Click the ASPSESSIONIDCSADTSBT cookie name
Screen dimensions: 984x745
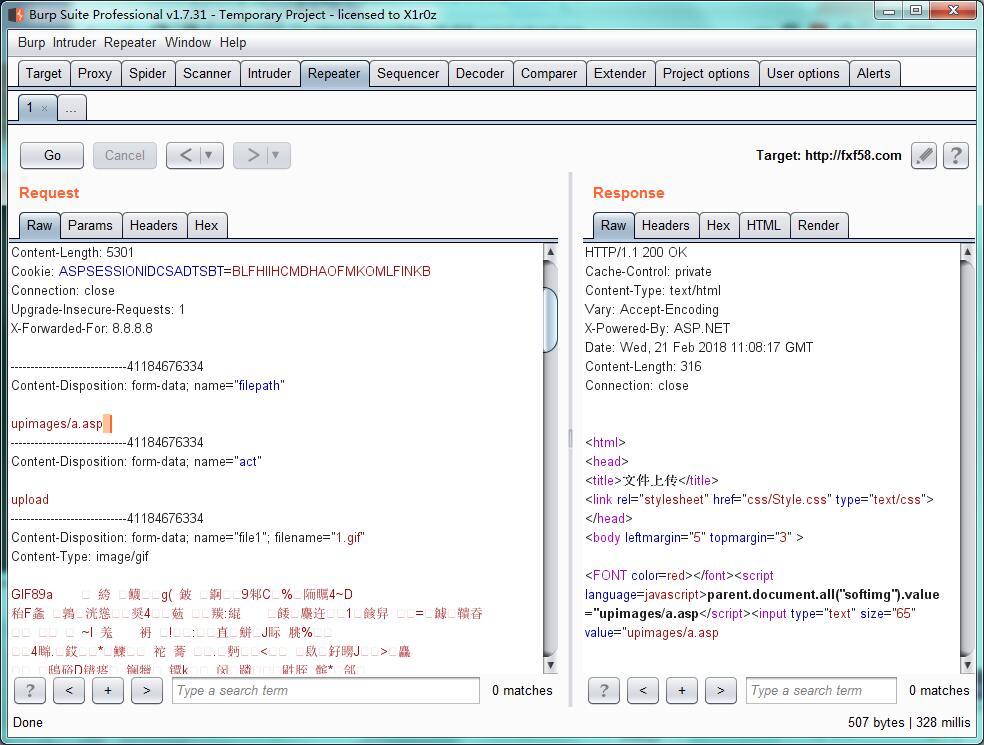coord(141,272)
